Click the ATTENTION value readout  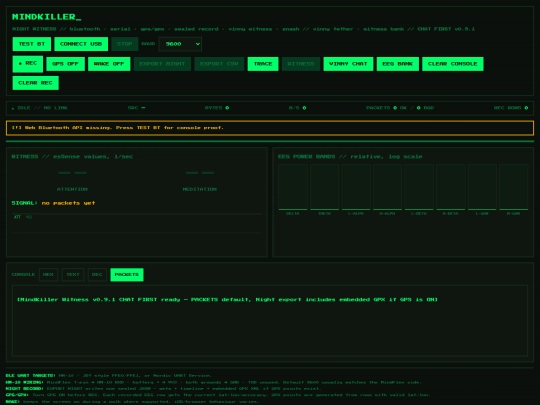72,173
